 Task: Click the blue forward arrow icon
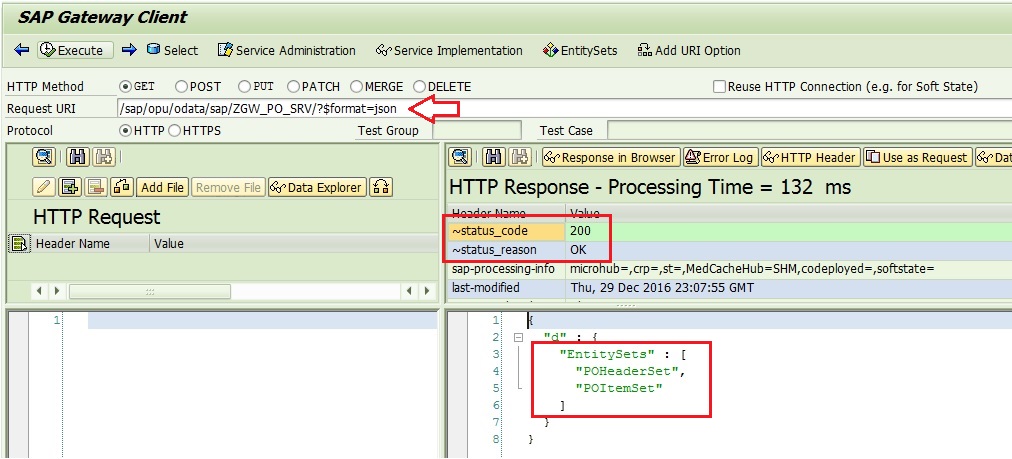tap(129, 50)
